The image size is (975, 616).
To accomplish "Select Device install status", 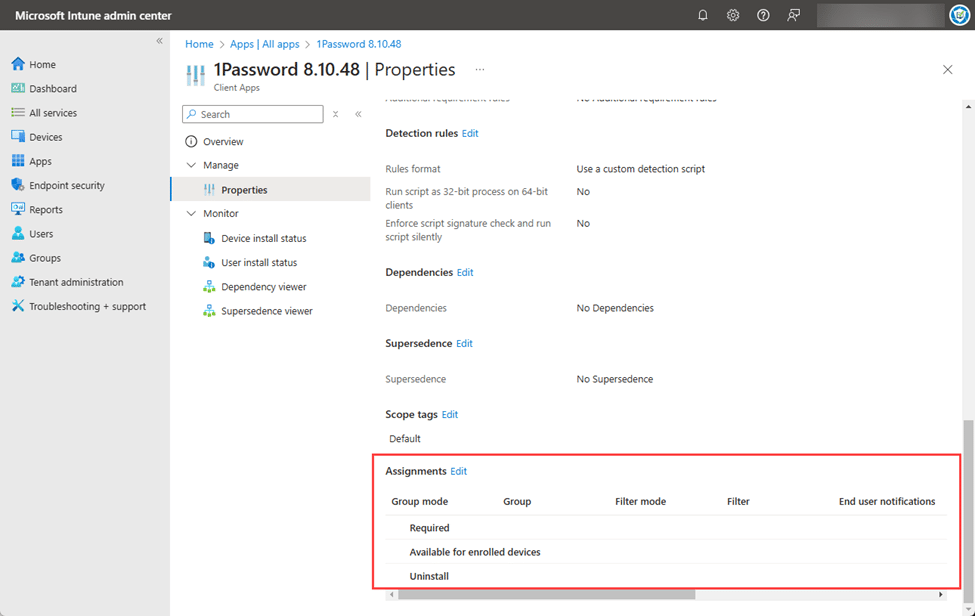I will pyautogui.click(x=263, y=239).
